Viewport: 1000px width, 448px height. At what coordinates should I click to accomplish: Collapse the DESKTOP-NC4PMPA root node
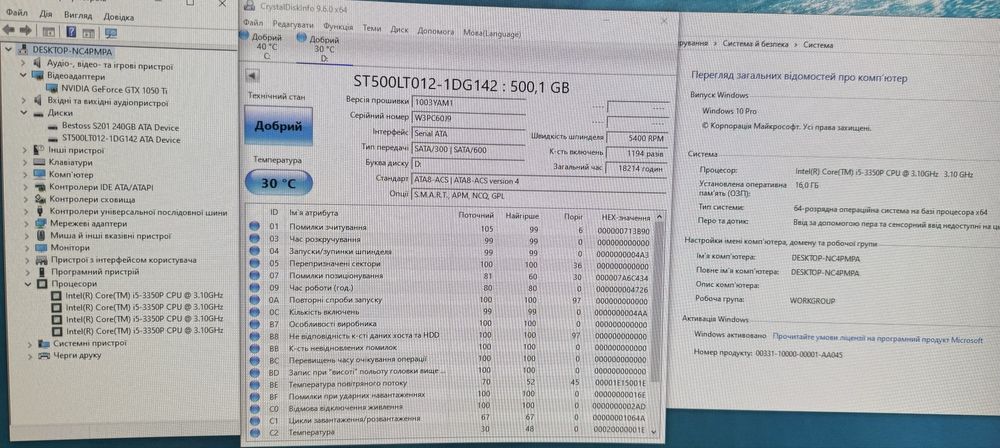(8, 50)
